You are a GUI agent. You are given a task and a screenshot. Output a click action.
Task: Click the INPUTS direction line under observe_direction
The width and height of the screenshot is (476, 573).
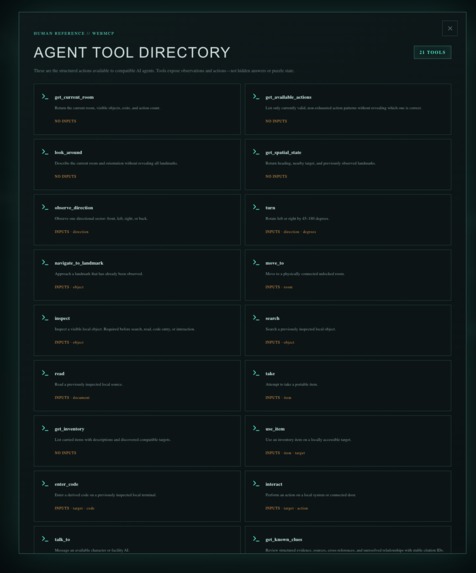72,232
